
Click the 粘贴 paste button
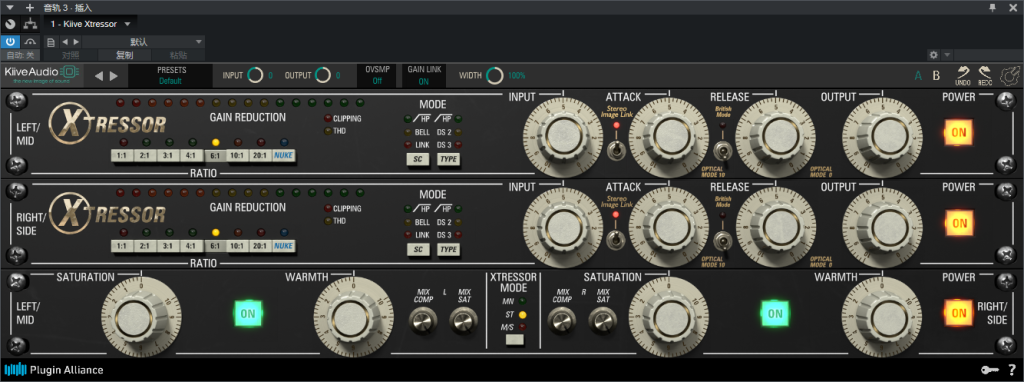[x=178, y=55]
